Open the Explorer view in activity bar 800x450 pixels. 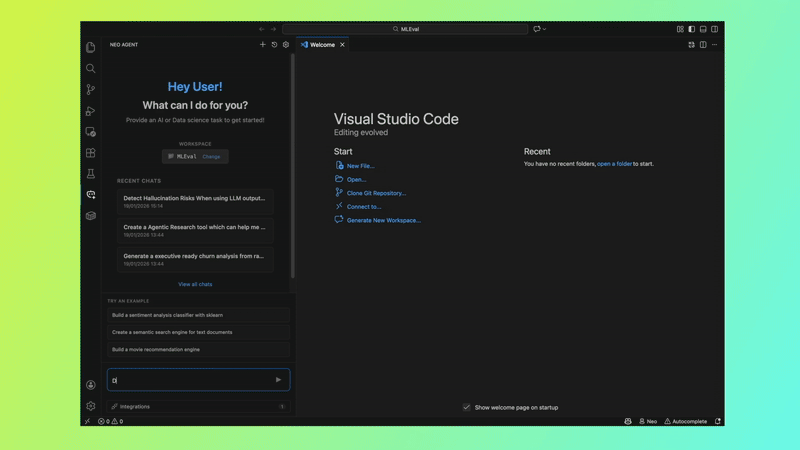(91, 47)
